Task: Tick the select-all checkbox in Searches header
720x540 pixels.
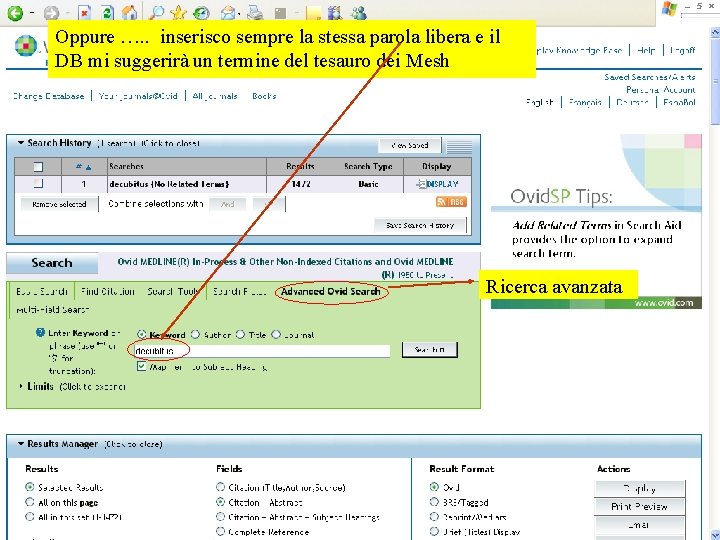Action: (39, 167)
